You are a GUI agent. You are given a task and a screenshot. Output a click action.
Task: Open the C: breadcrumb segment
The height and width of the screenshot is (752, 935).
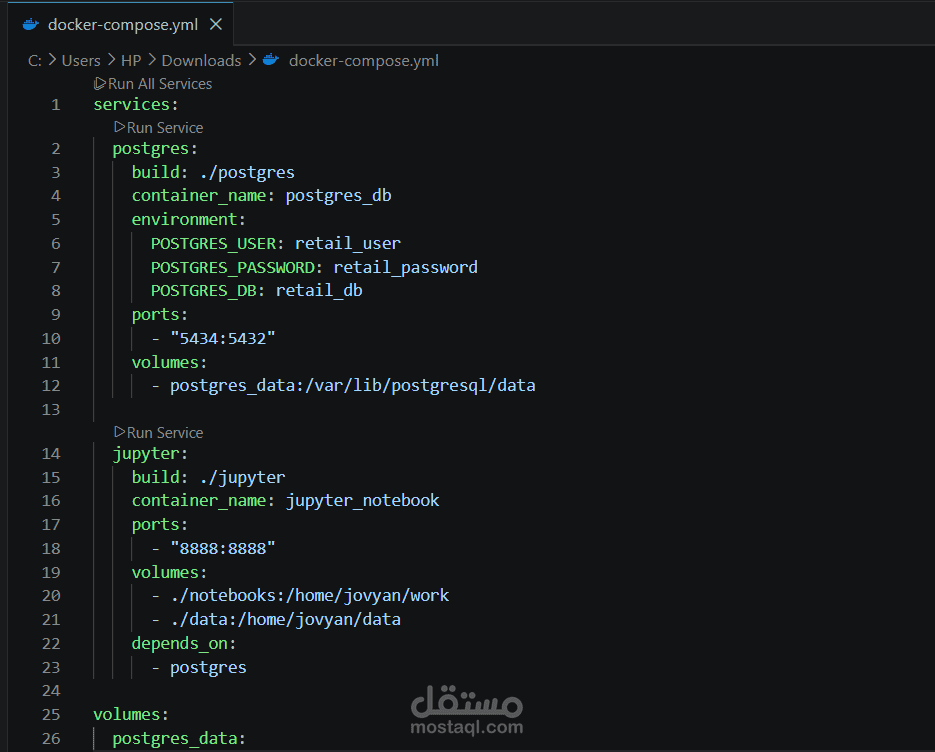[35, 61]
